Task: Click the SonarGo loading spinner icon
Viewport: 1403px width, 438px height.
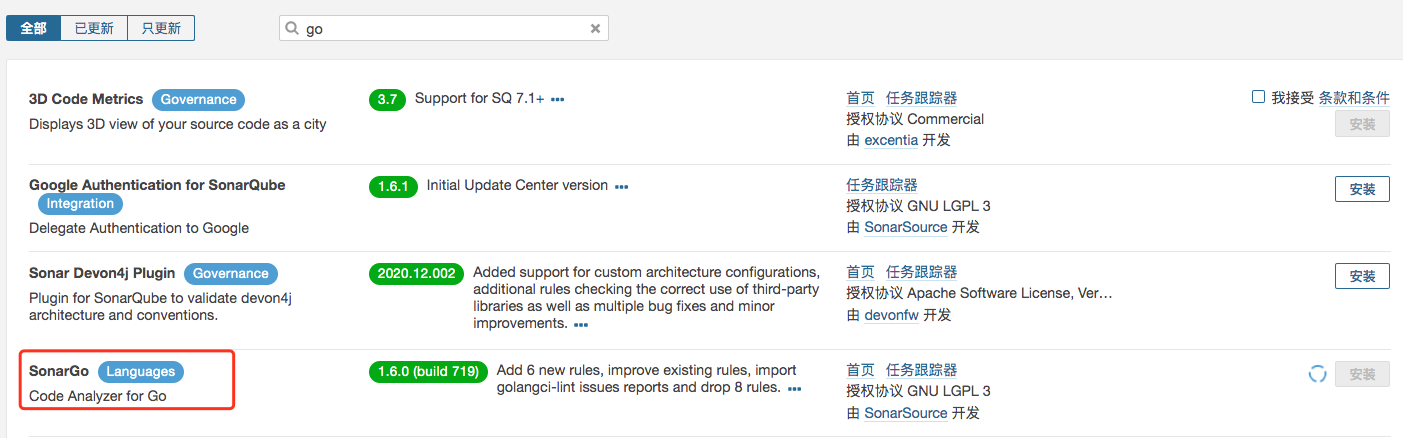Action: click(x=1318, y=374)
